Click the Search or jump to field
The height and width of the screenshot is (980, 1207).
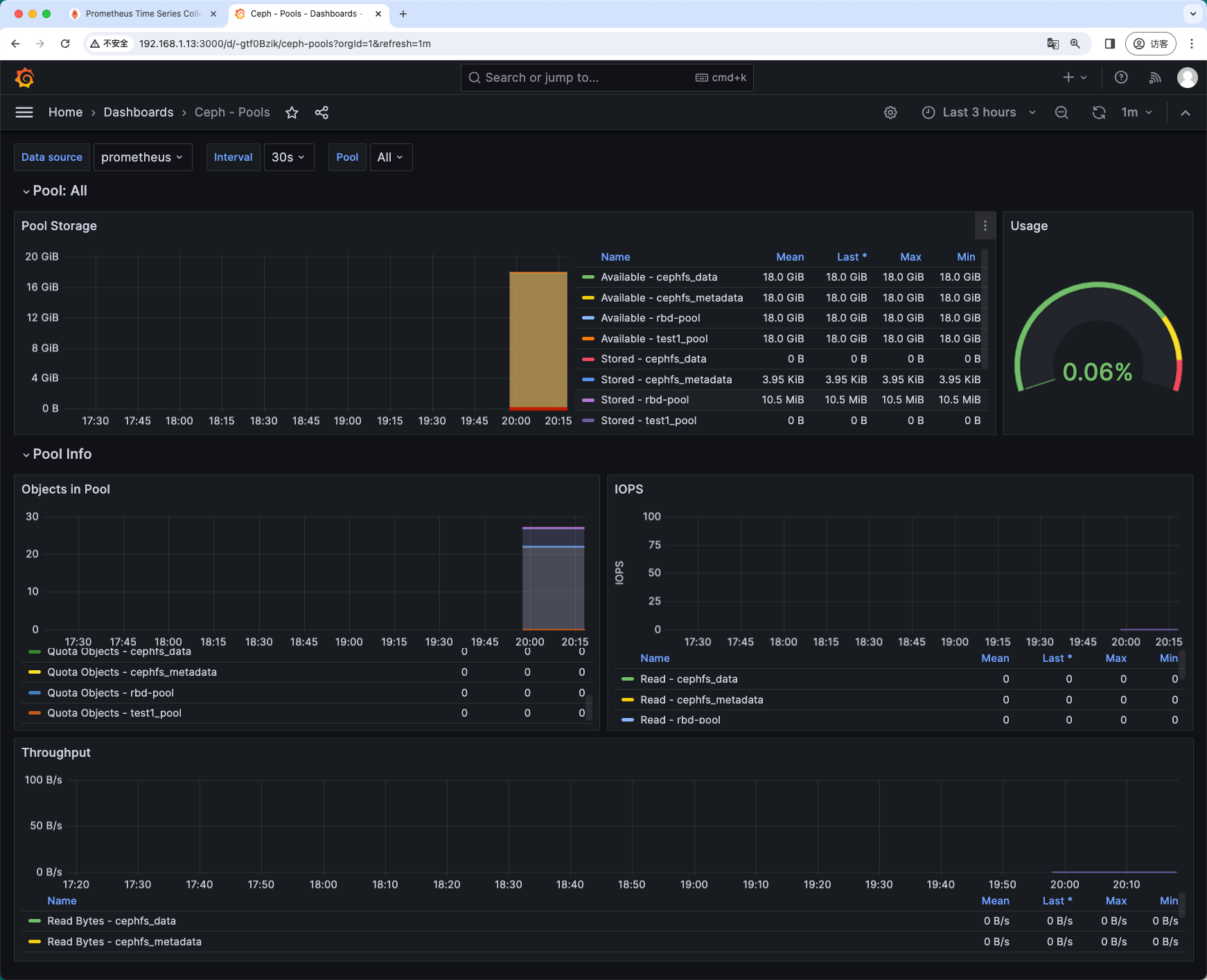coord(607,78)
